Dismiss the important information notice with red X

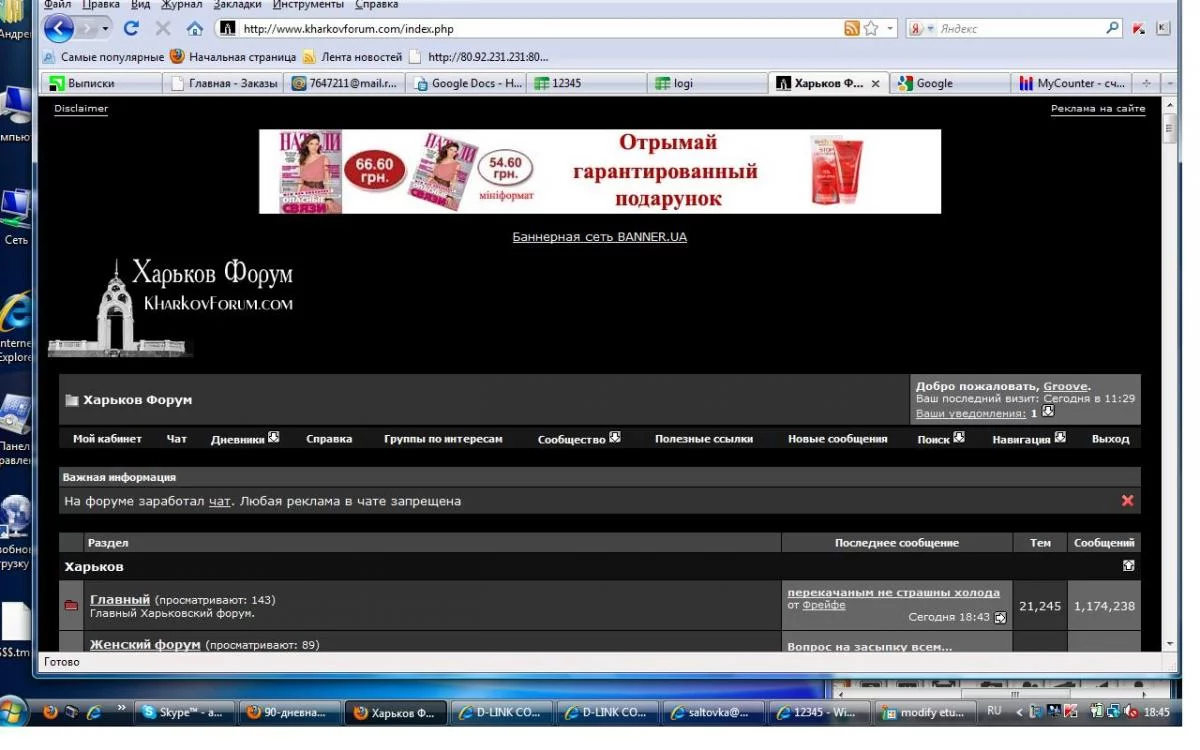(x=1127, y=500)
